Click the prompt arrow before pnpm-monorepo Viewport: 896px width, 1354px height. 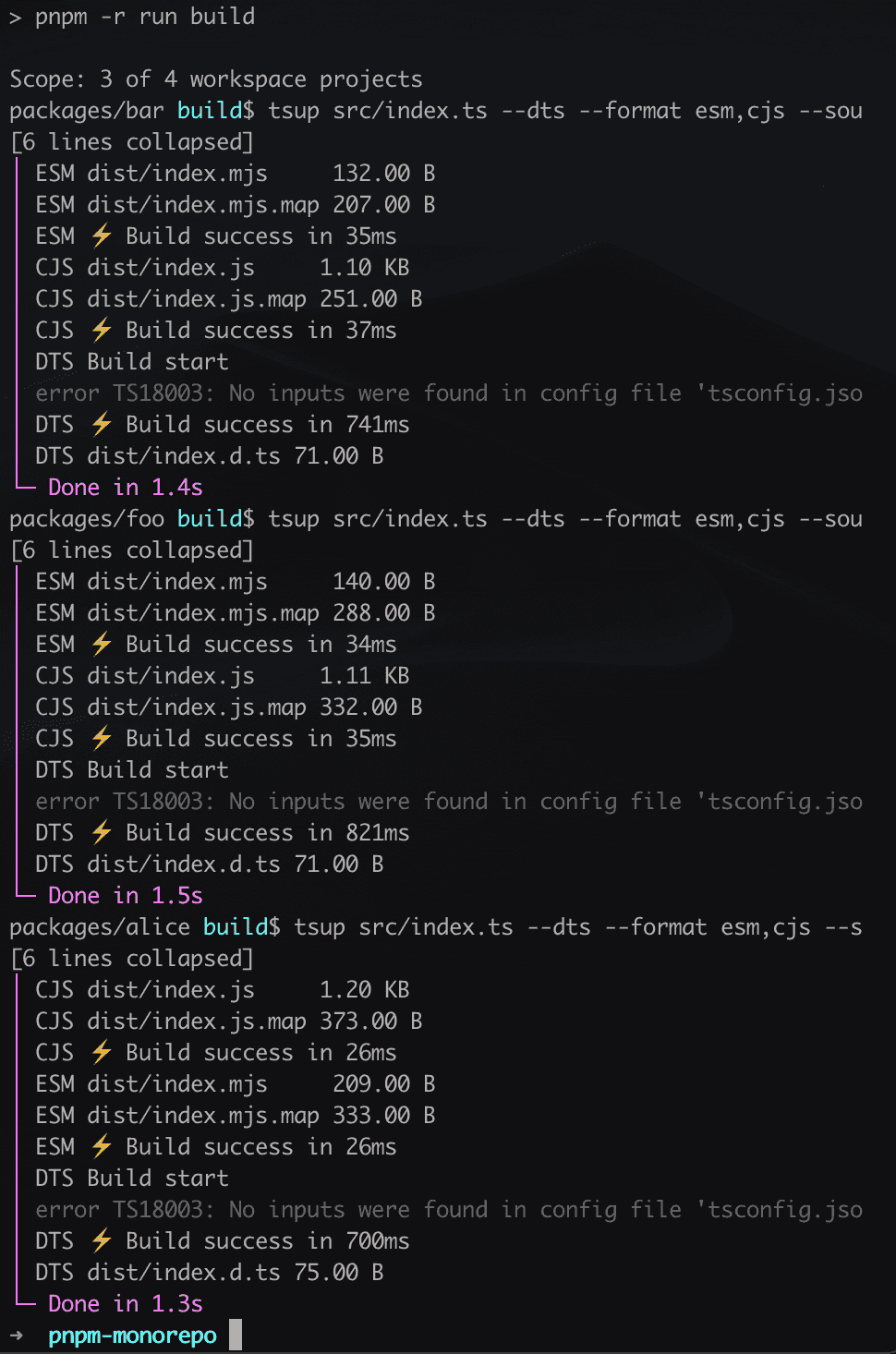[17, 1336]
